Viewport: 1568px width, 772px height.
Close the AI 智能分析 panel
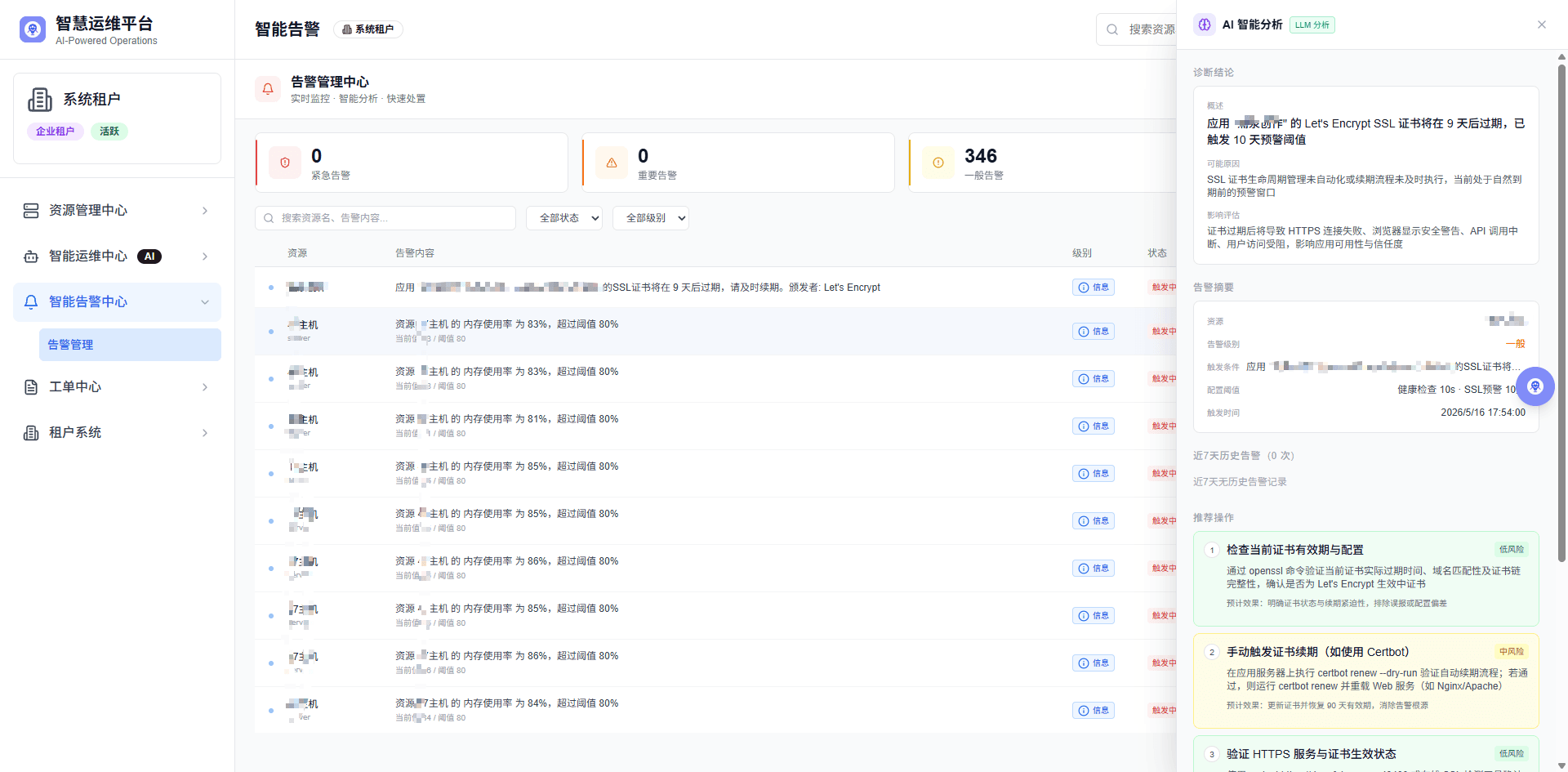1542,25
